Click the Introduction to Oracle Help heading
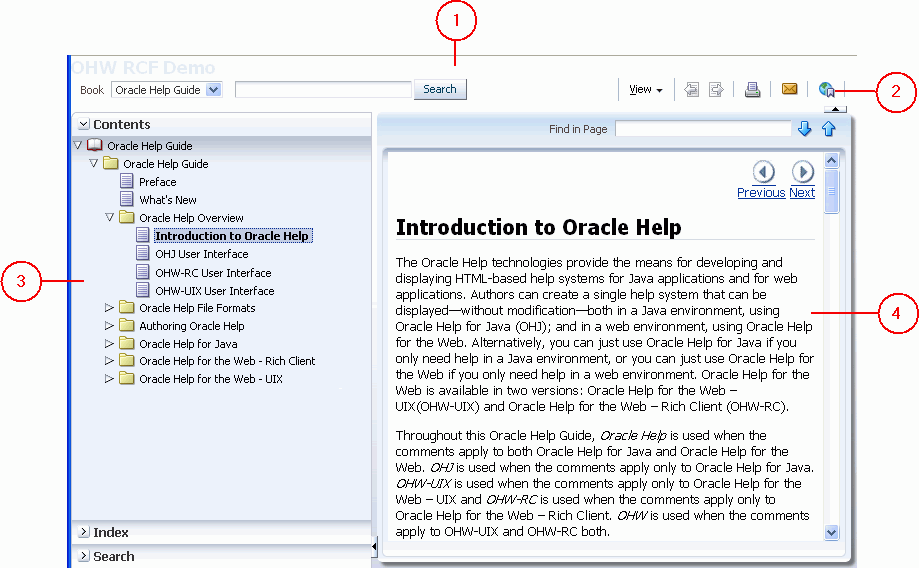Viewport: 919px width, 568px height. click(x=539, y=227)
